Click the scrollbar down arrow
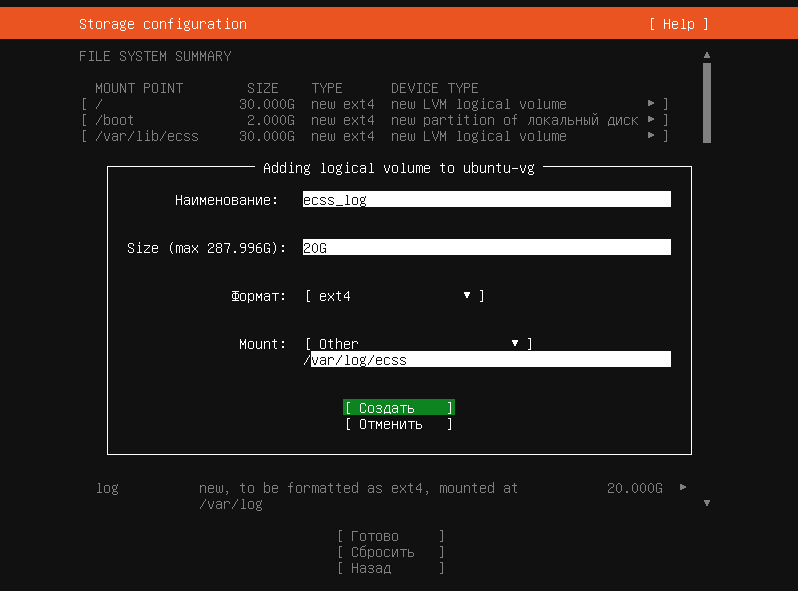Image resolution: width=798 pixels, height=591 pixels. pos(707,503)
